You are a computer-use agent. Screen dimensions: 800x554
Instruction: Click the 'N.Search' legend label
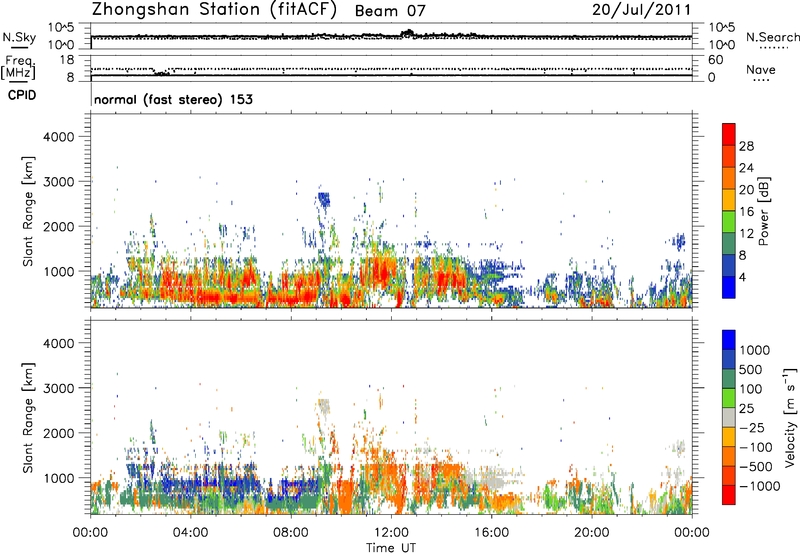point(772,37)
